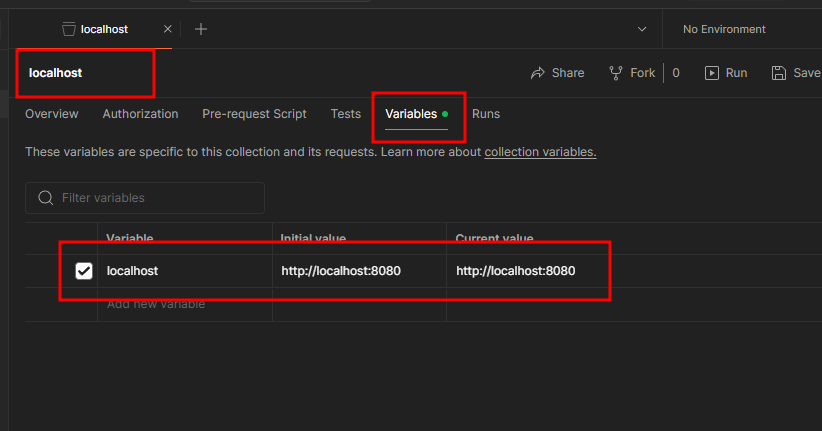
Task: Uncheck the localhost variable checkbox
Action: pos(84,271)
